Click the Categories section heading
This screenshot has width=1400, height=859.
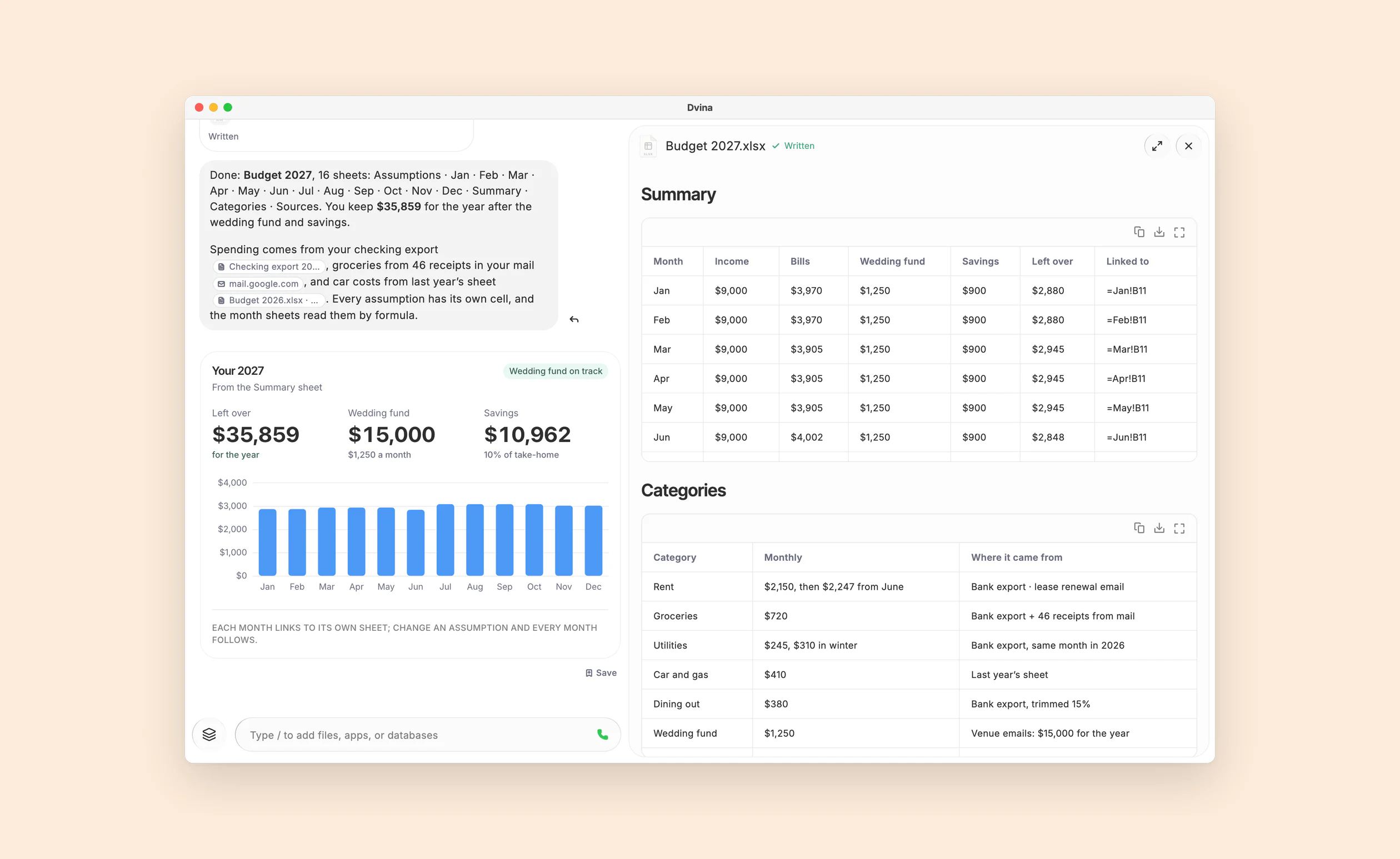point(683,490)
